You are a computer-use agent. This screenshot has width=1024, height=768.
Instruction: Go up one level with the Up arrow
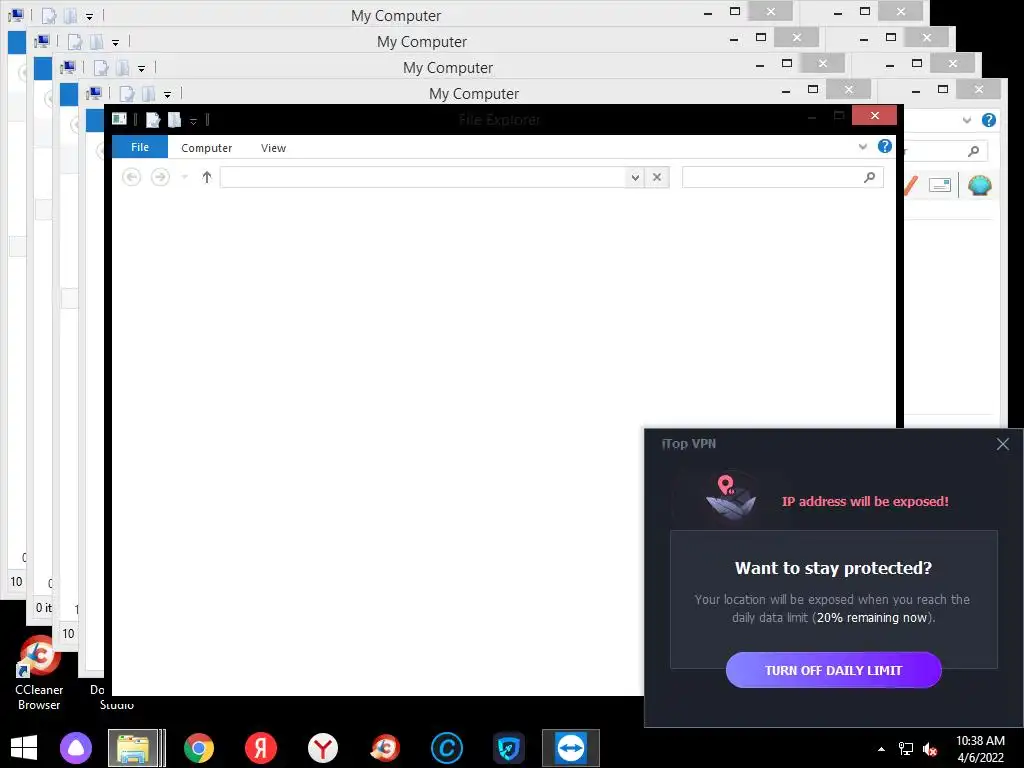tap(207, 177)
